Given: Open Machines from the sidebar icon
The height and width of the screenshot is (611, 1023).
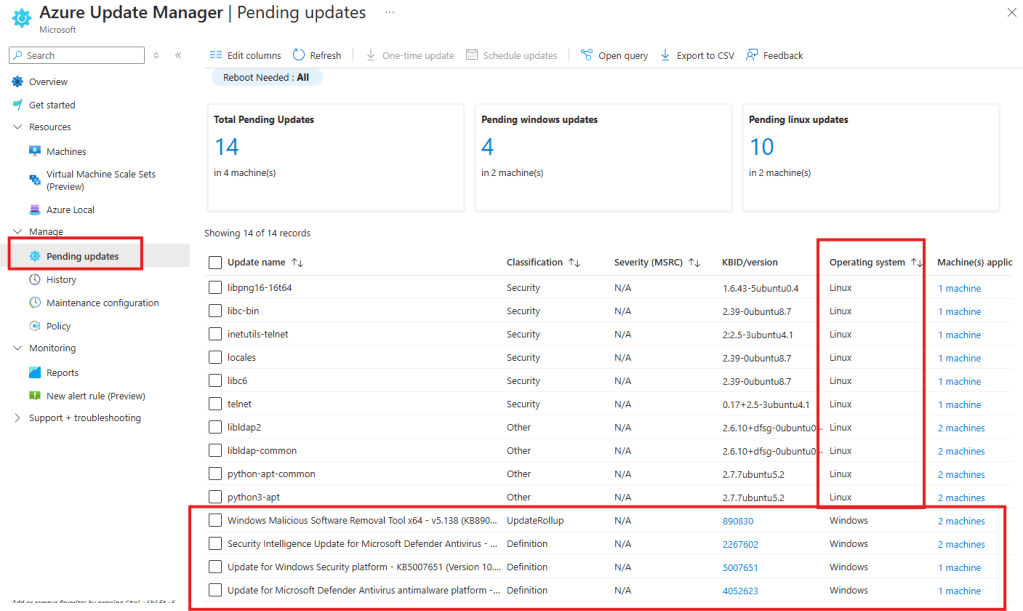Looking at the screenshot, I should (x=35, y=152).
